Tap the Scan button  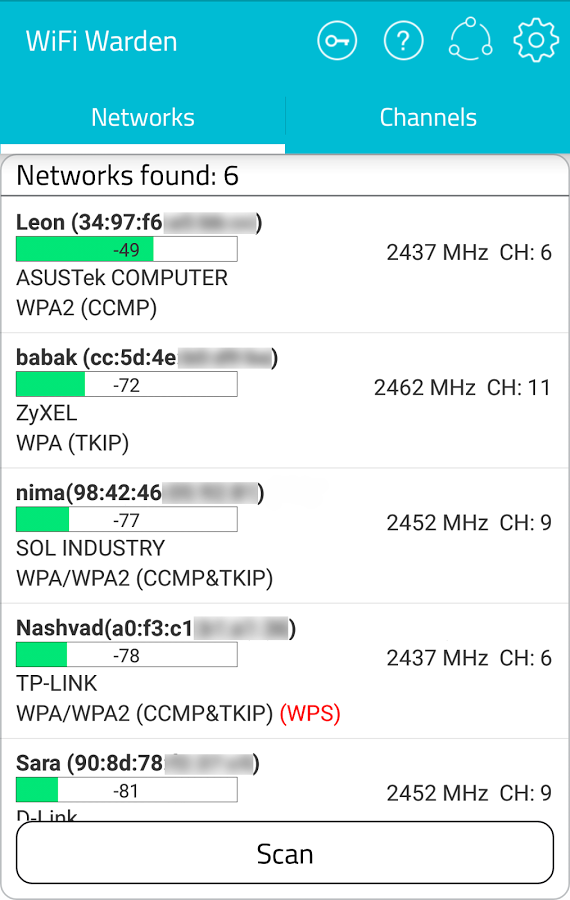click(x=285, y=853)
